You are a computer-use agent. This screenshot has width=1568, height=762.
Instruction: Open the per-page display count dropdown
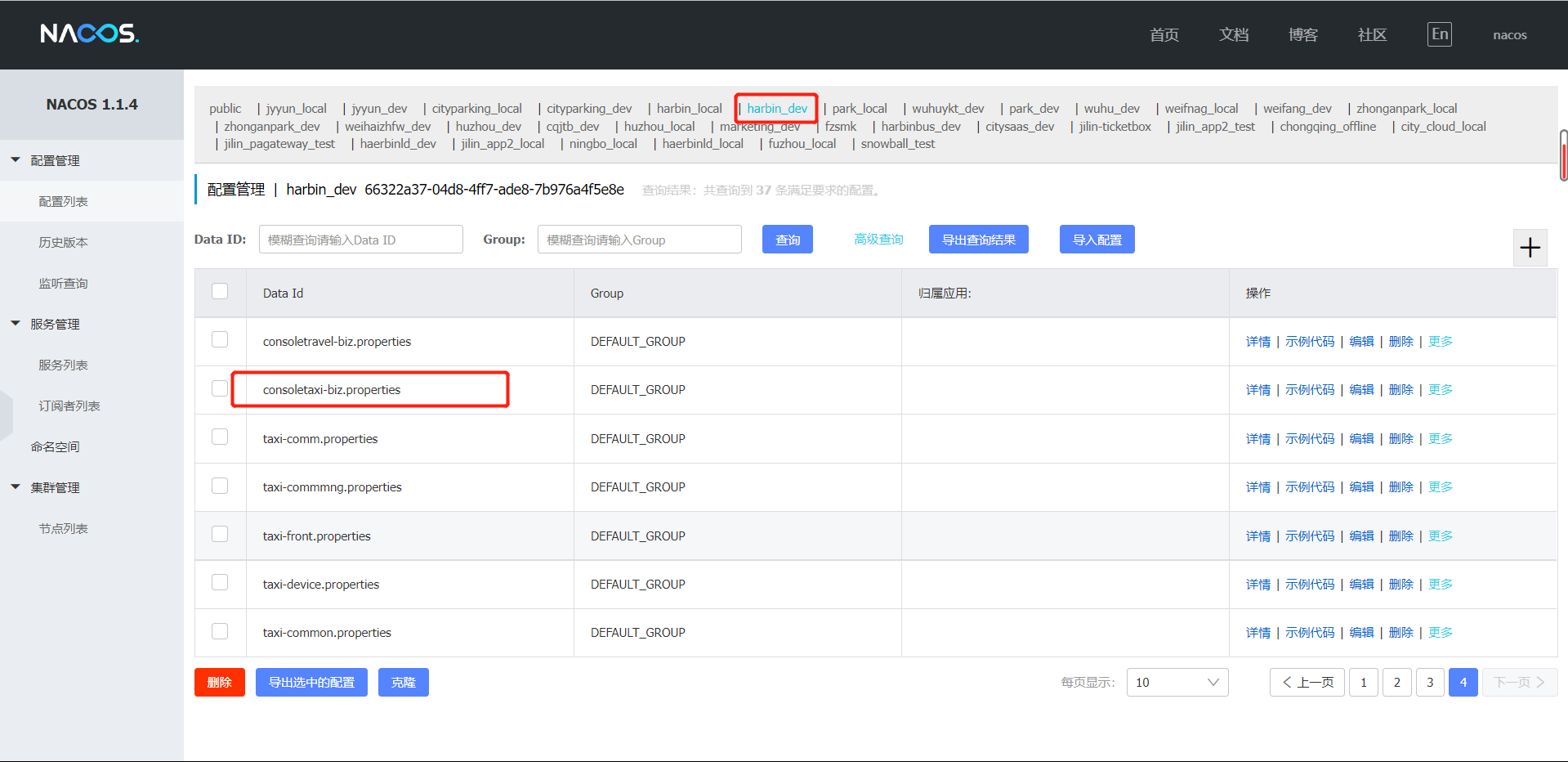pyautogui.click(x=1177, y=682)
